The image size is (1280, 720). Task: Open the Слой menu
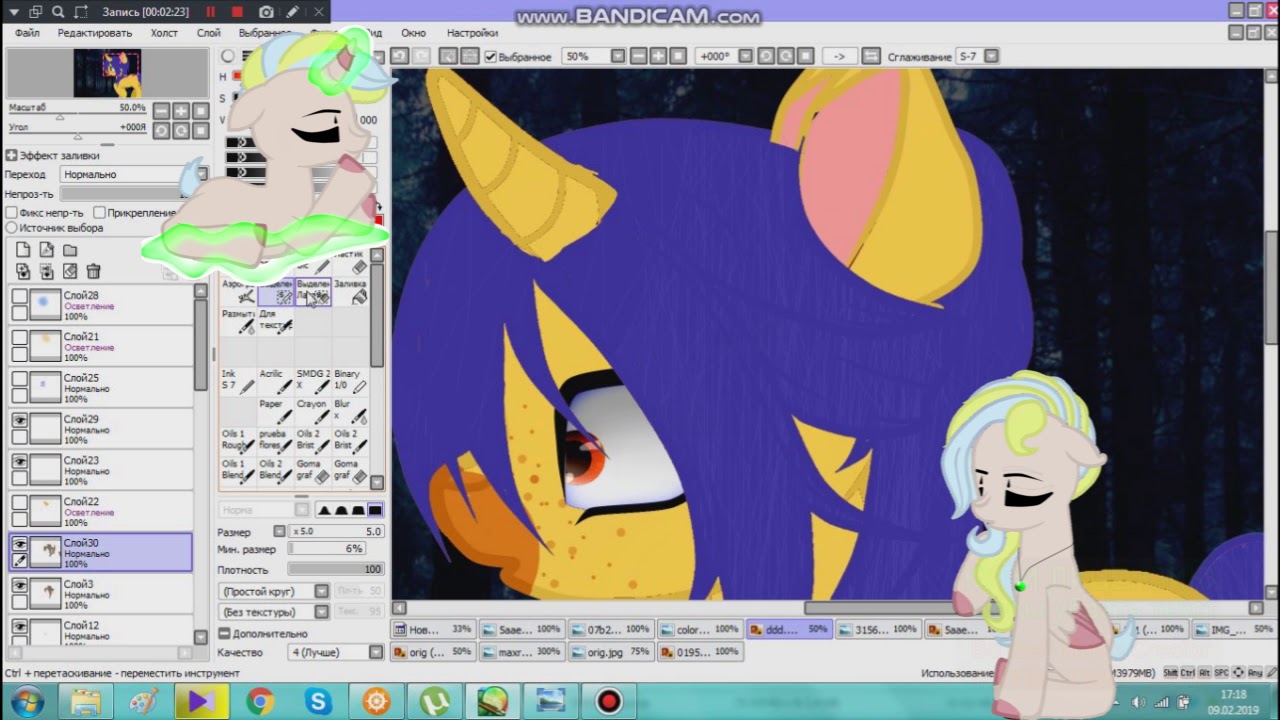208,33
